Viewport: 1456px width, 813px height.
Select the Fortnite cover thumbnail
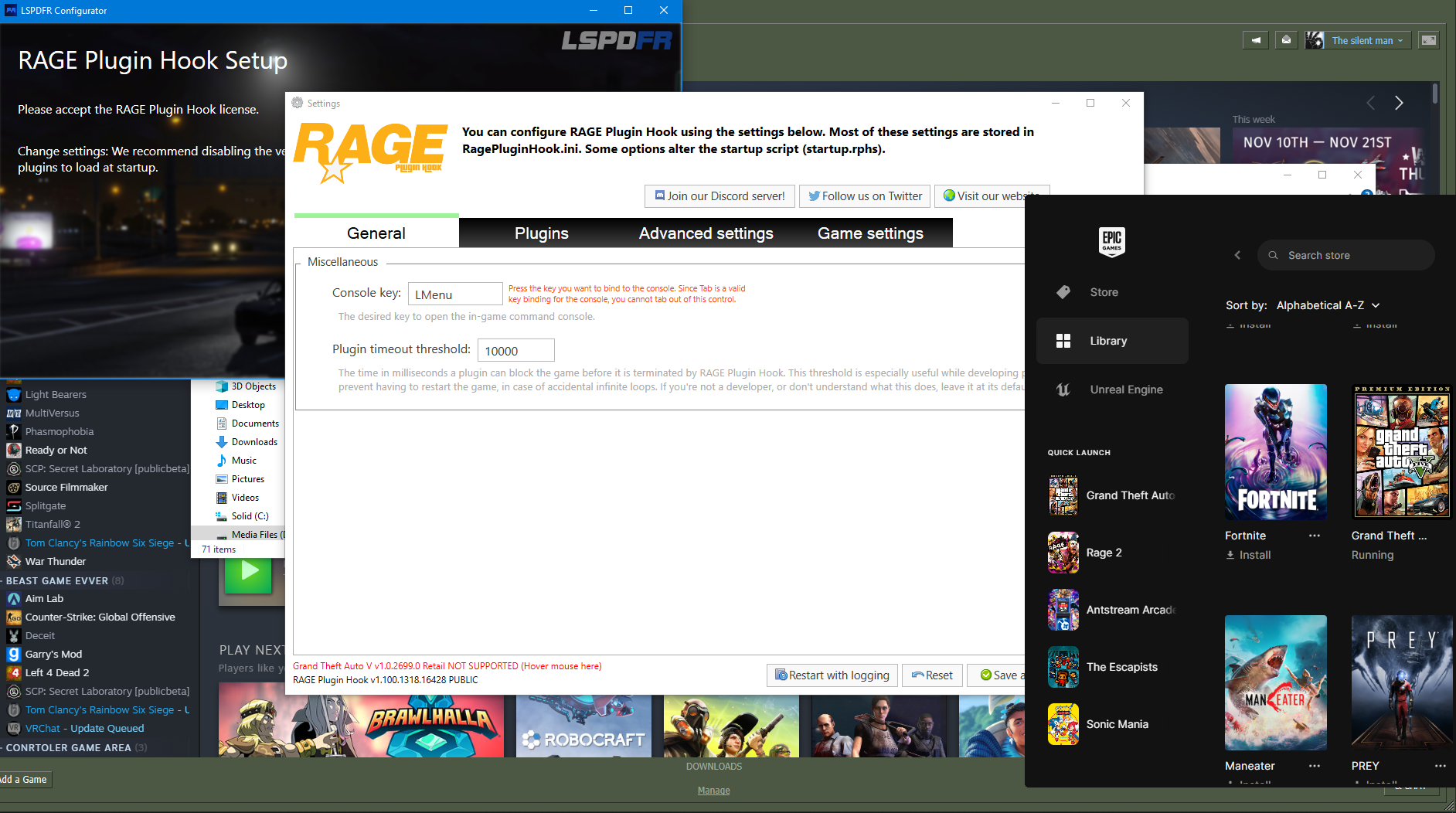1276,452
